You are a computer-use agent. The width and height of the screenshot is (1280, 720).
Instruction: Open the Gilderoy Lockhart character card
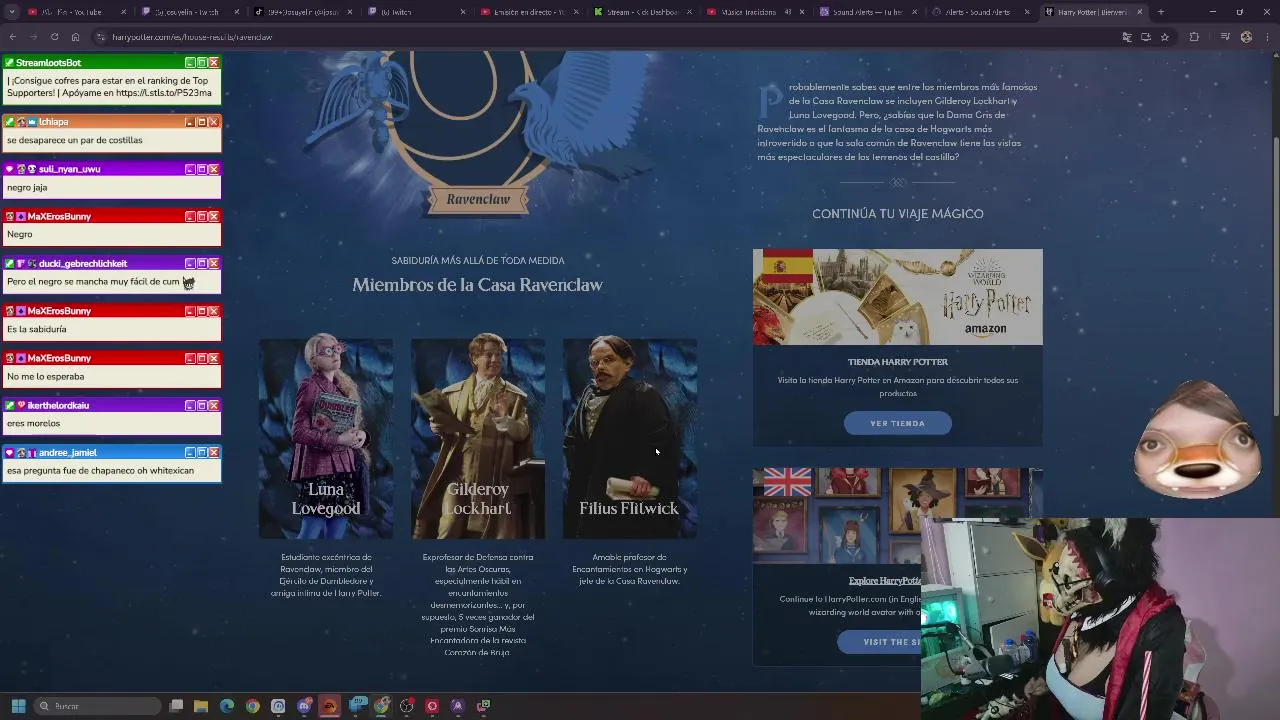point(478,438)
